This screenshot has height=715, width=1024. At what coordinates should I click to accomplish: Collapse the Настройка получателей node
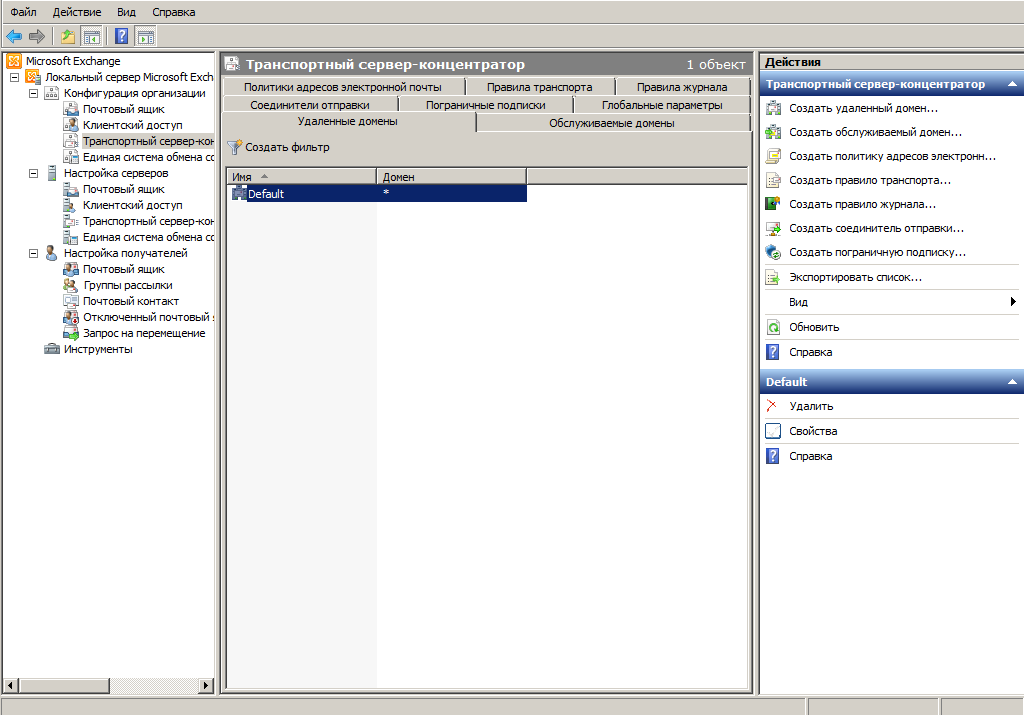[33, 253]
